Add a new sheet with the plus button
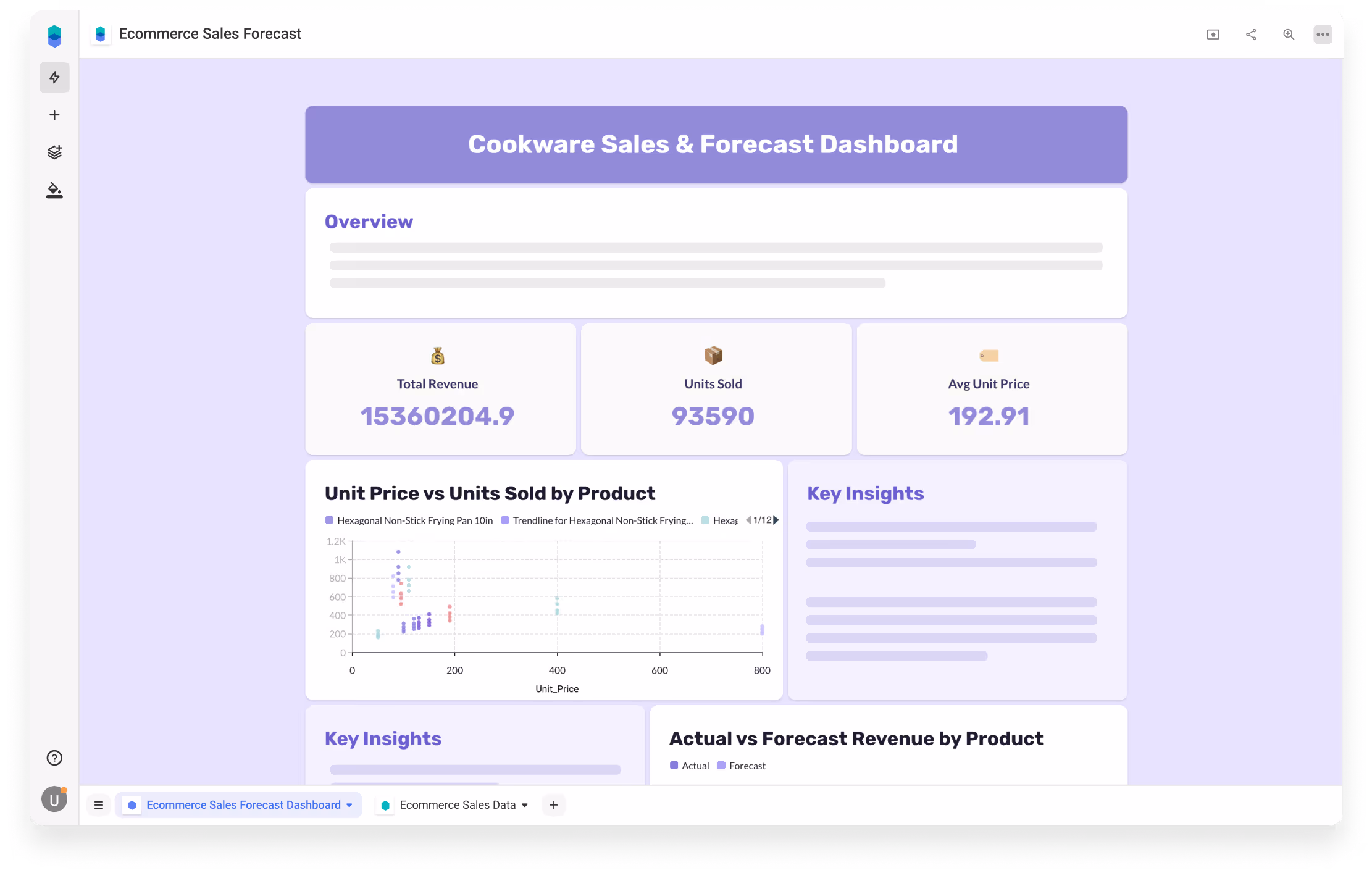Screen dimensions: 1372x873 [x=554, y=805]
